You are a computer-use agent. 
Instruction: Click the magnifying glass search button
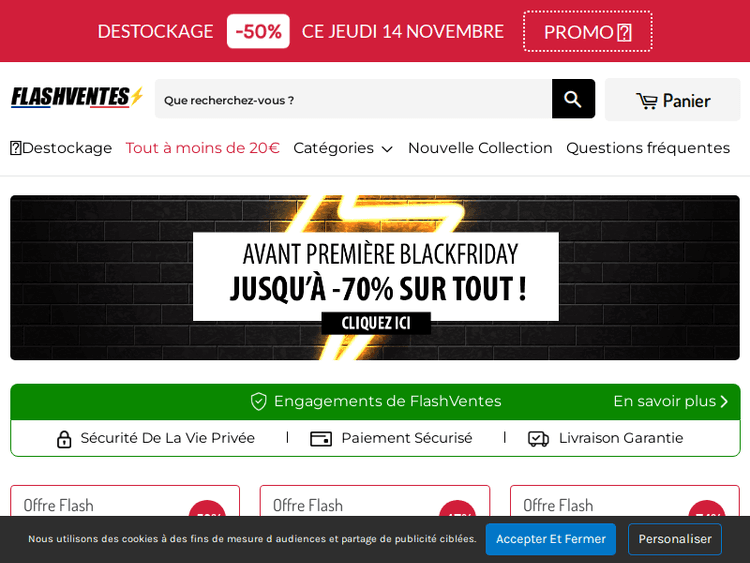point(573,99)
